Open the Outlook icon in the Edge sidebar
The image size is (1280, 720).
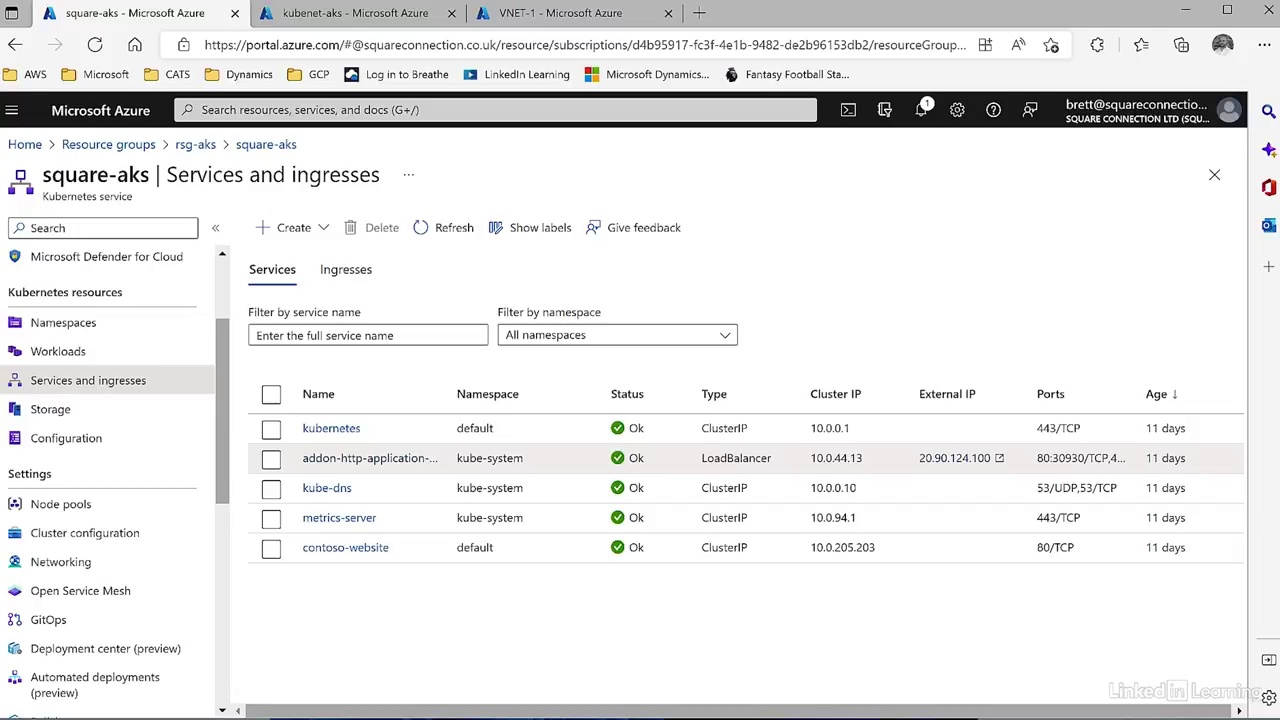[x=1268, y=226]
